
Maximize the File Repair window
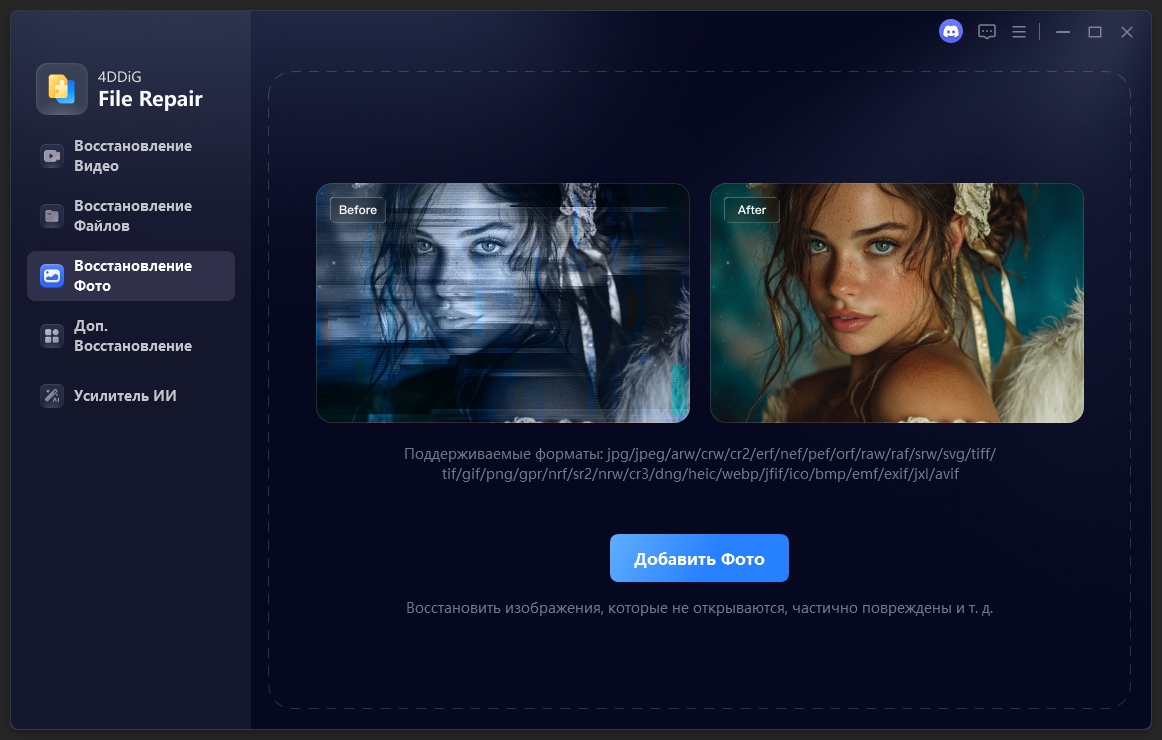click(x=1095, y=32)
